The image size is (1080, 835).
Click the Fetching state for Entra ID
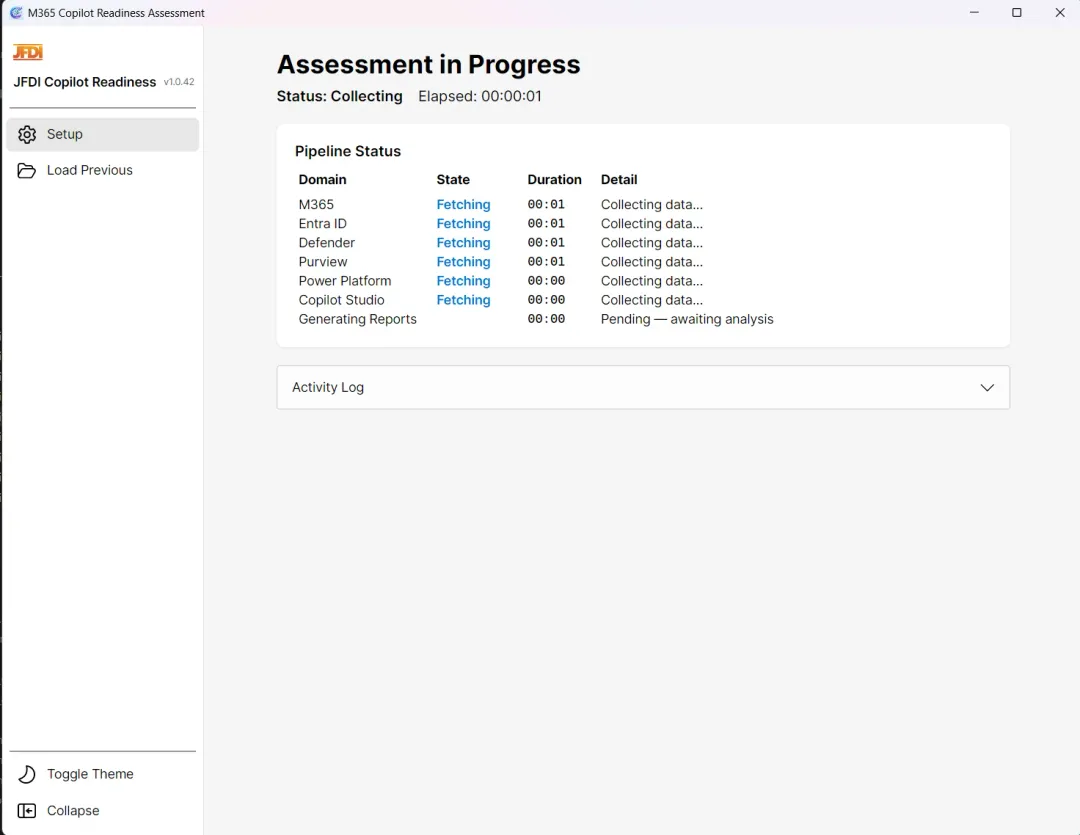(464, 224)
